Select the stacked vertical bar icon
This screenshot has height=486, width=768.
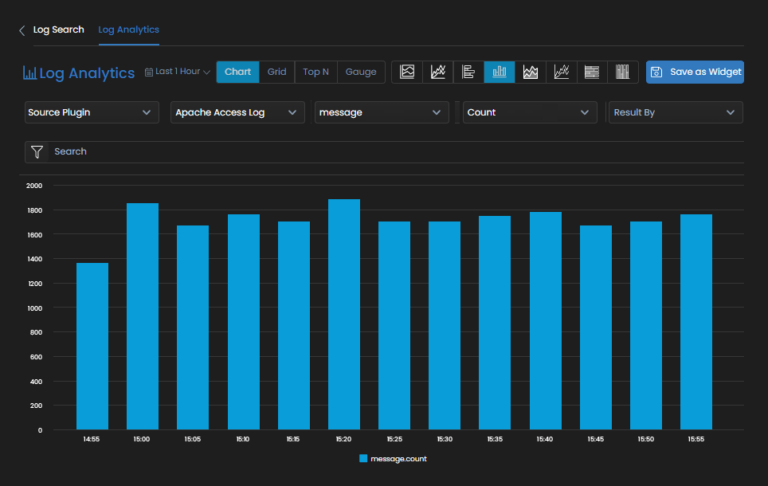pyautogui.click(x=622, y=72)
